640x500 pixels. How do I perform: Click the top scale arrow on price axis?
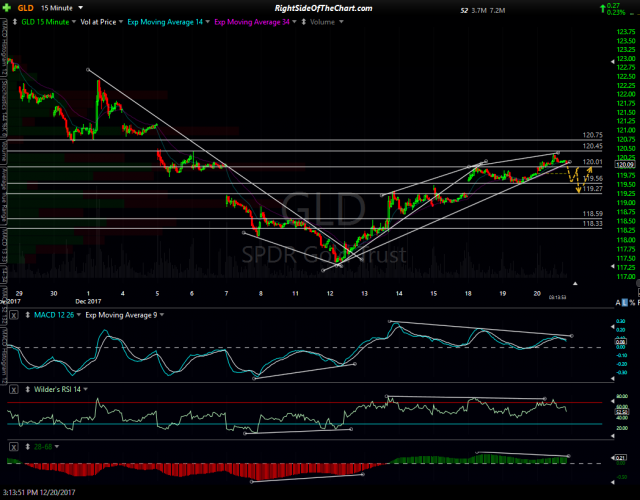(612, 62)
